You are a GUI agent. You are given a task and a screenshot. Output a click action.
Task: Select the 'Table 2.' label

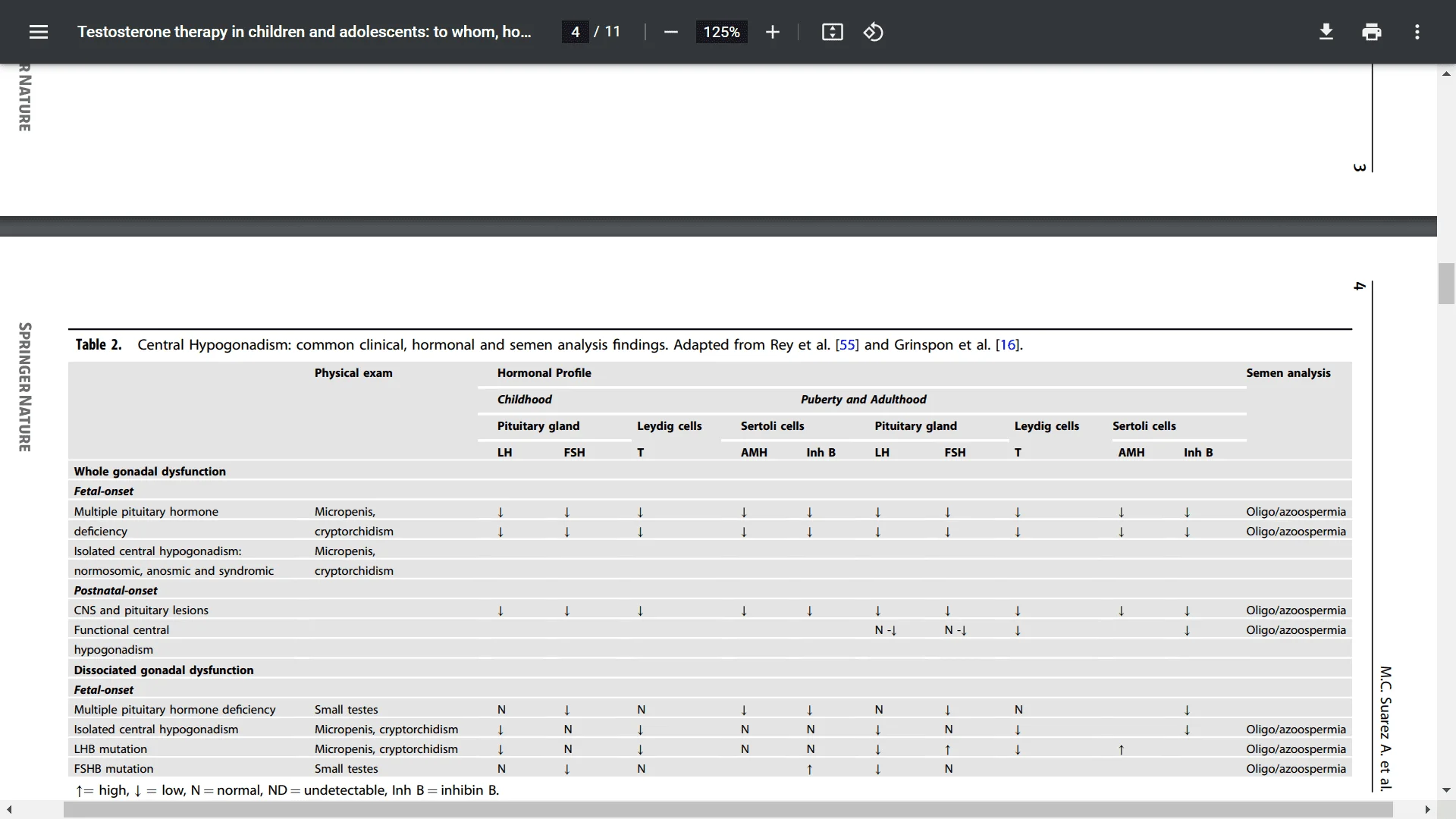point(98,345)
